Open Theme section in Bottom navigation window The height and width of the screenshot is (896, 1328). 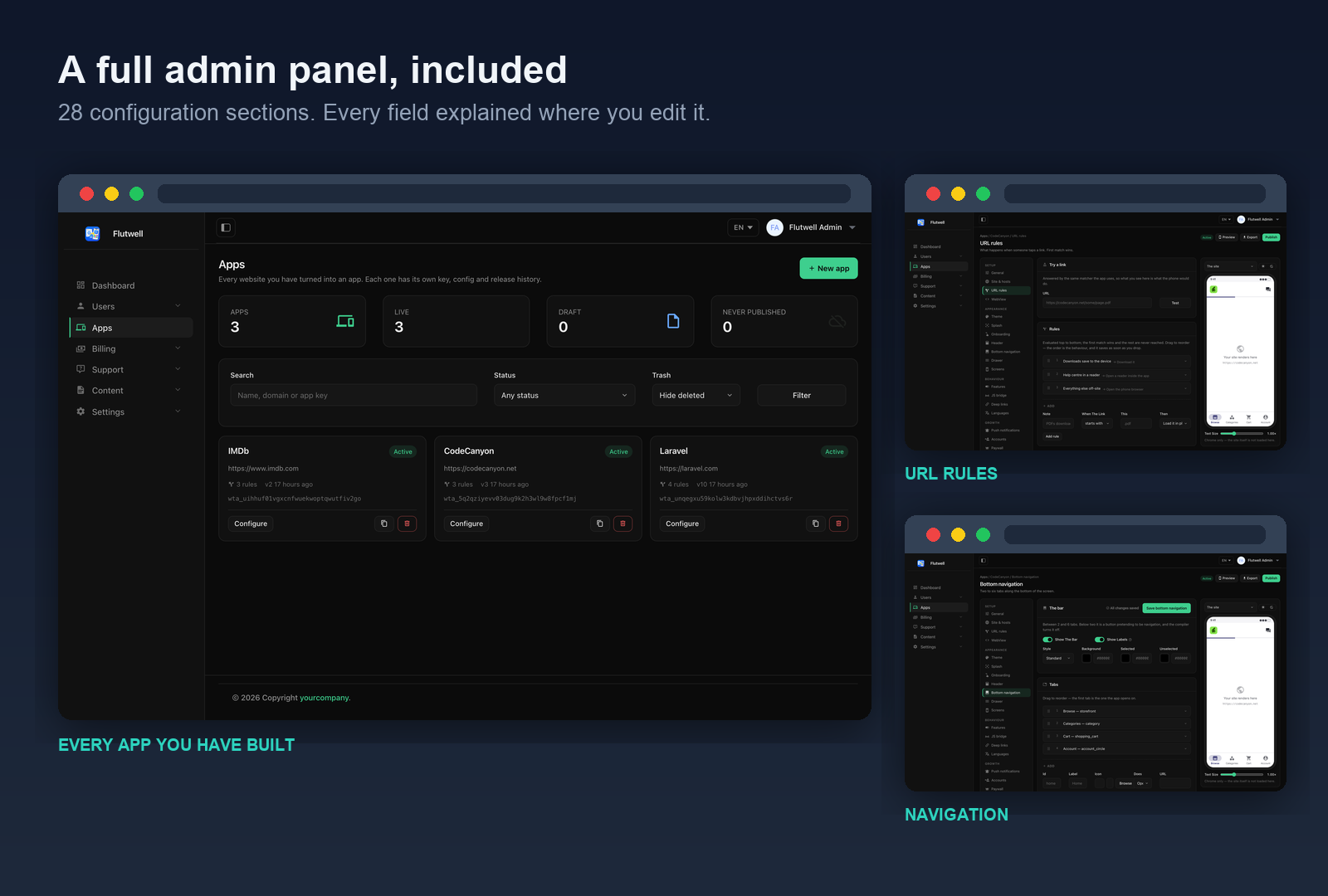[1006, 658]
